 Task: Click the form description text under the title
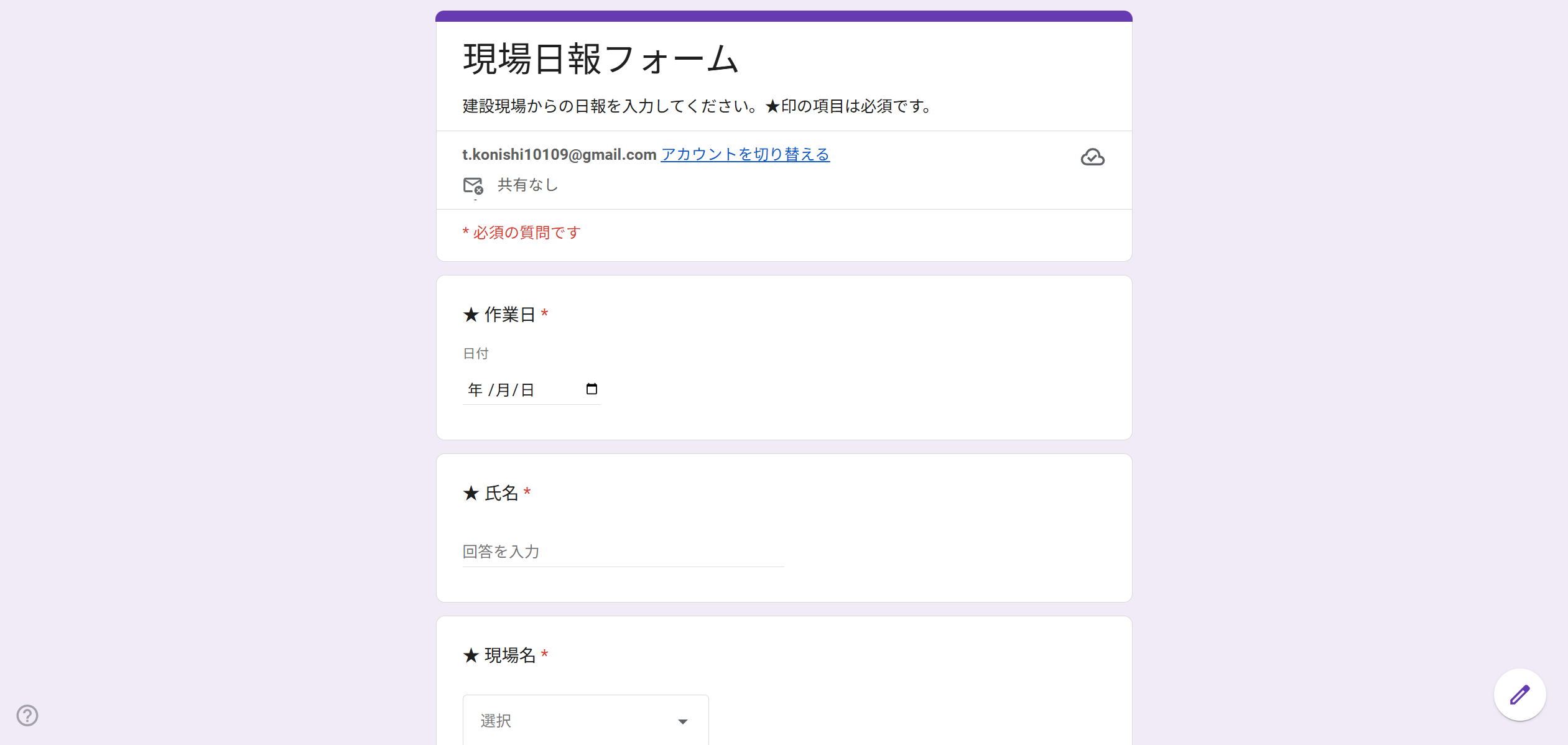click(697, 106)
